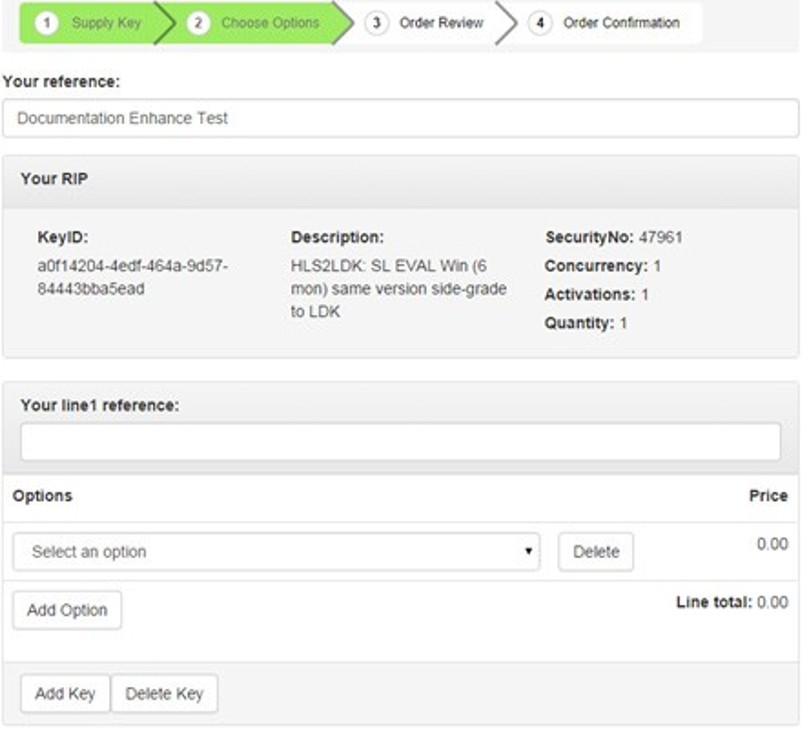Open the 'Select an option' dropdown
Screen dimensions: 802x730
(x=276, y=552)
